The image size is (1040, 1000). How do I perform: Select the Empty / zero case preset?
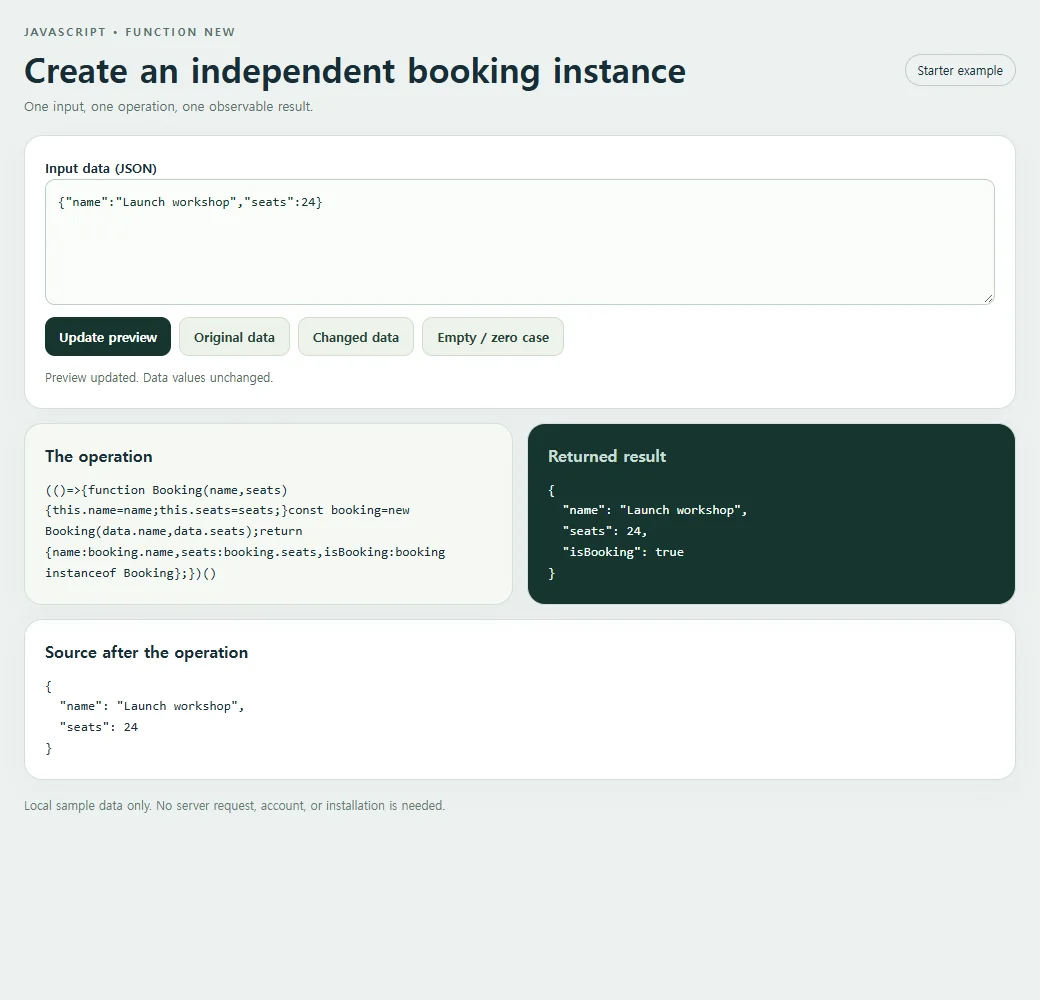493,337
